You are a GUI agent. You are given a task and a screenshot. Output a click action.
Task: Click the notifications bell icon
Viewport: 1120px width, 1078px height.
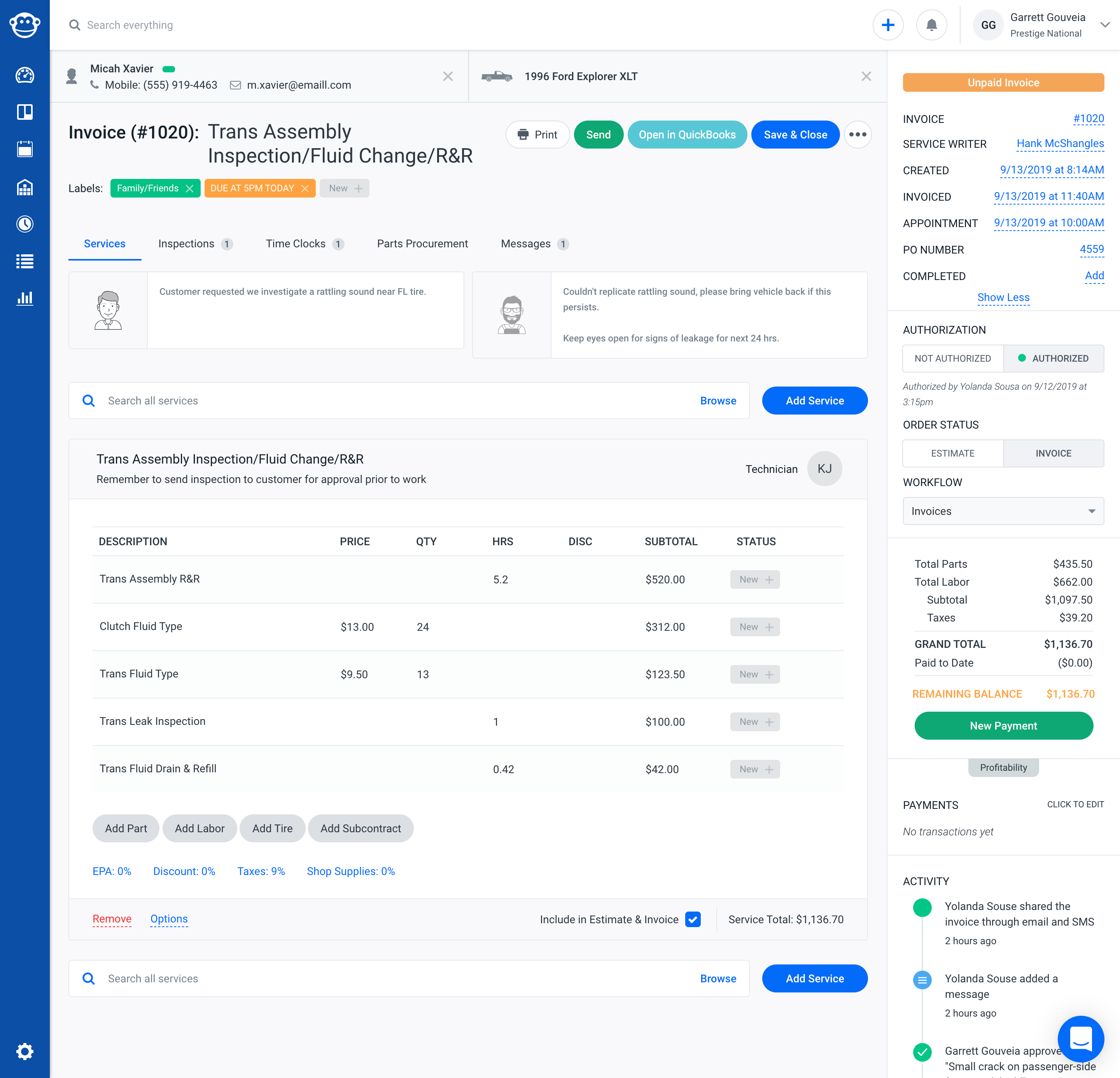click(931, 25)
